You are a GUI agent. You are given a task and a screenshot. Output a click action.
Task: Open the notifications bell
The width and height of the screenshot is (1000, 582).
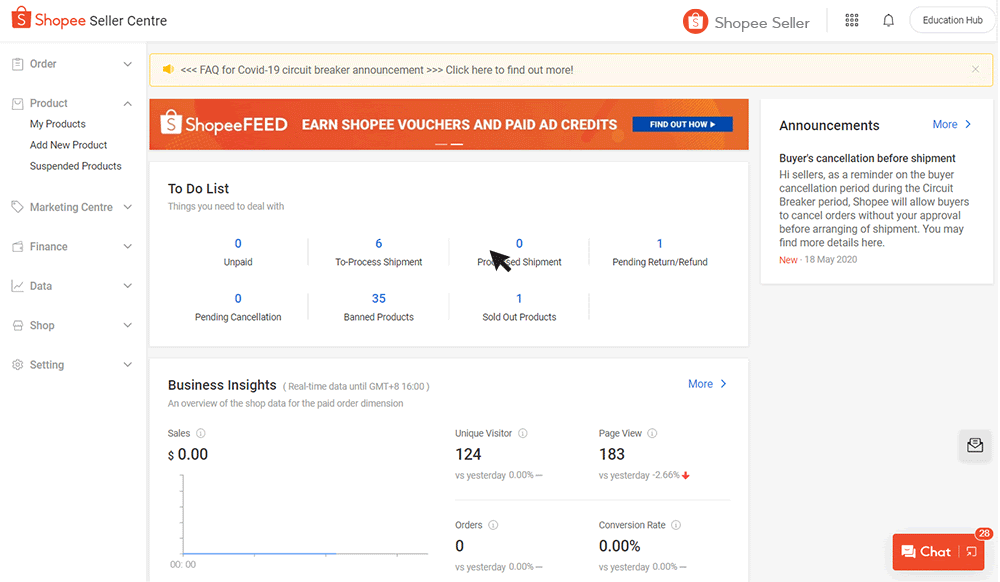pos(888,20)
